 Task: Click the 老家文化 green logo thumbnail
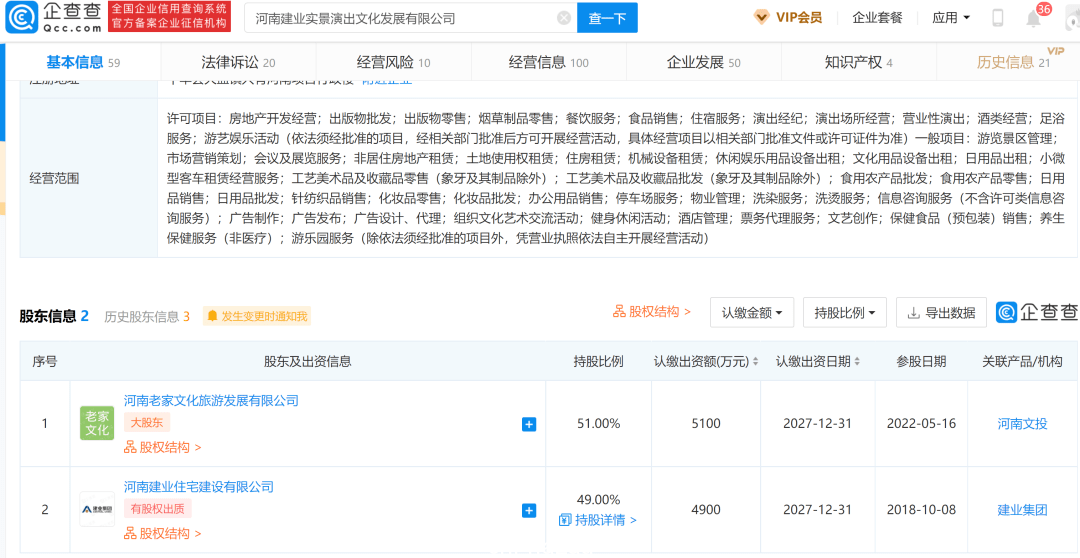point(97,424)
